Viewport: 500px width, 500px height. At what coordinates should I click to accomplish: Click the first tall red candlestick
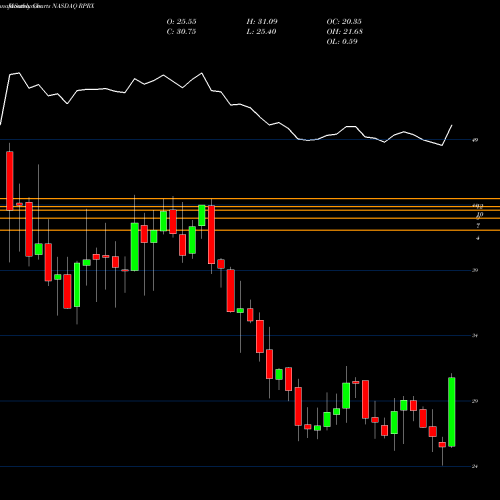click(x=10, y=181)
